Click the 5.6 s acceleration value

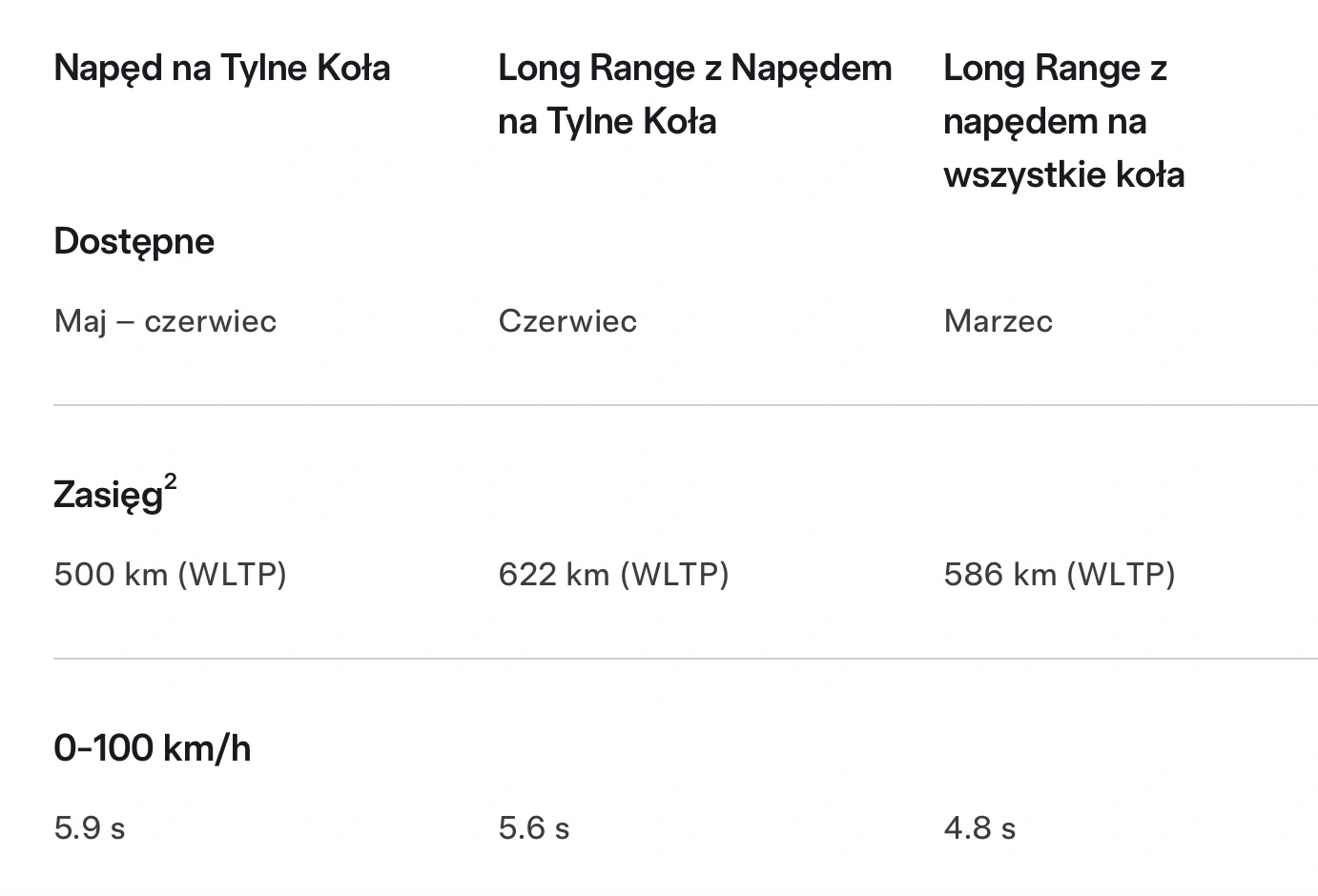534,828
